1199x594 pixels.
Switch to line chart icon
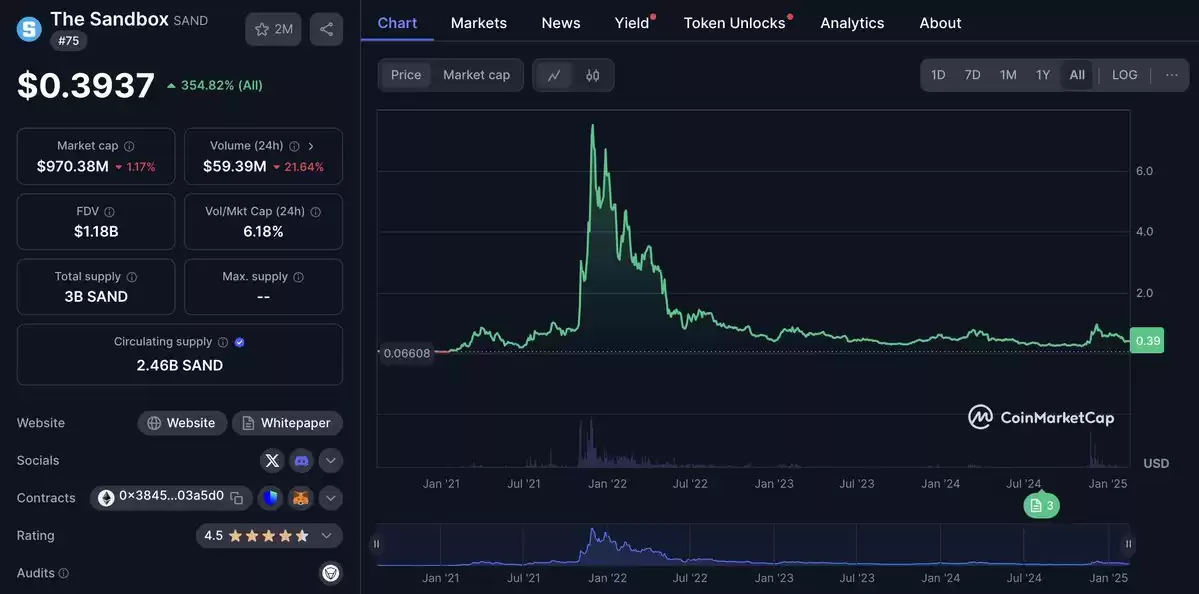(x=554, y=75)
